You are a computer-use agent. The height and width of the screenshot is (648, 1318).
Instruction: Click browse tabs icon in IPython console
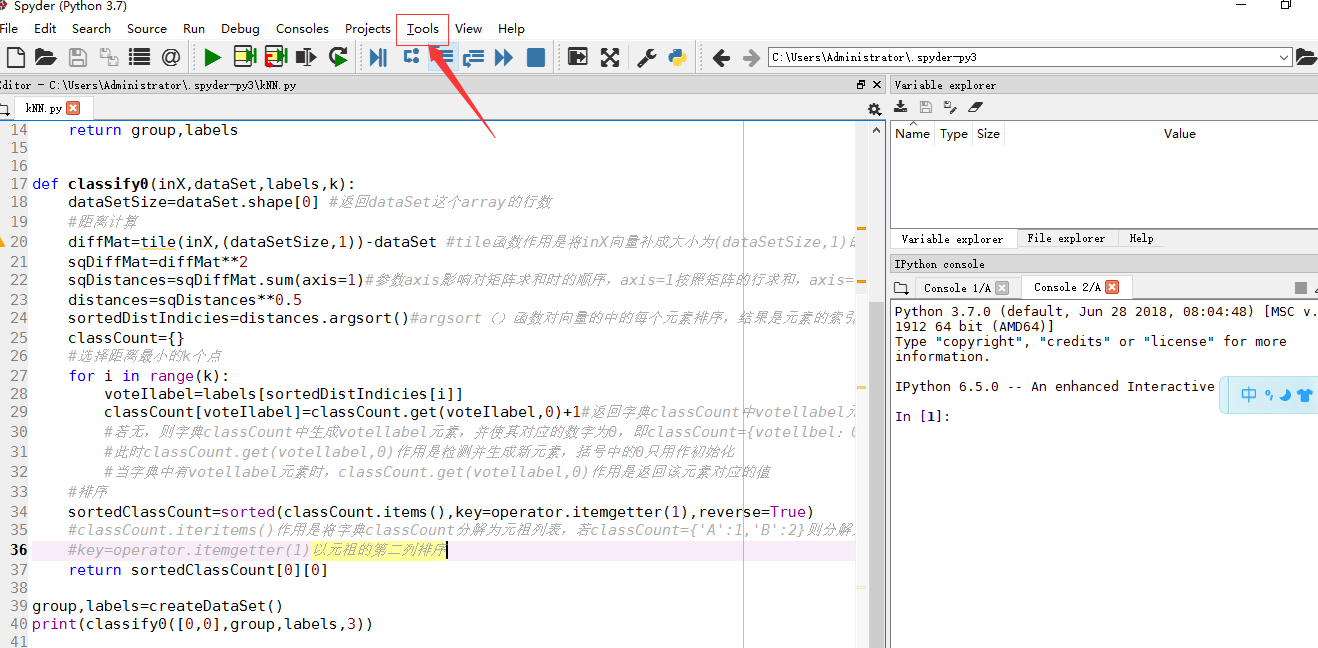coord(901,288)
